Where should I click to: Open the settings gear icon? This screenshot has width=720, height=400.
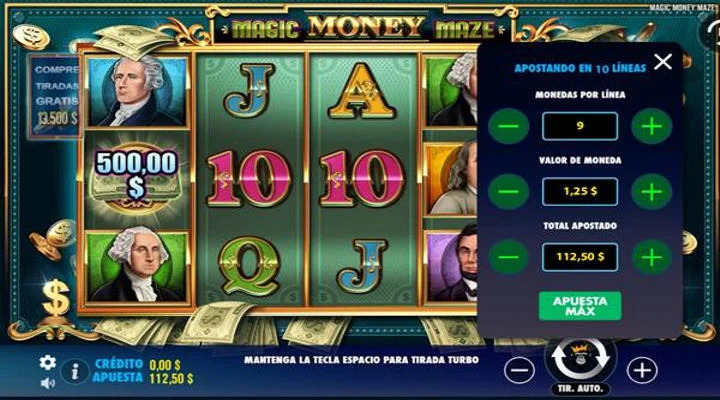(48, 363)
